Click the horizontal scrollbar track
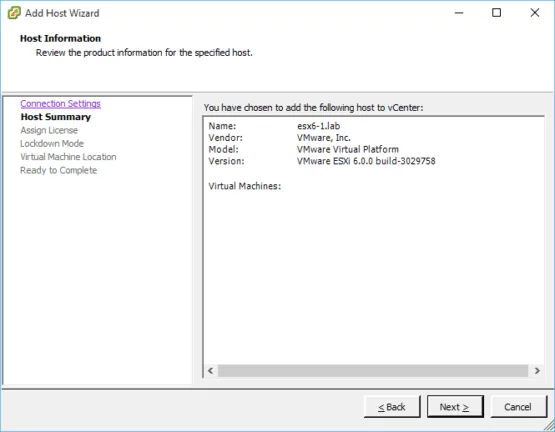Viewport: 555px width, 432px height. [x=373, y=370]
